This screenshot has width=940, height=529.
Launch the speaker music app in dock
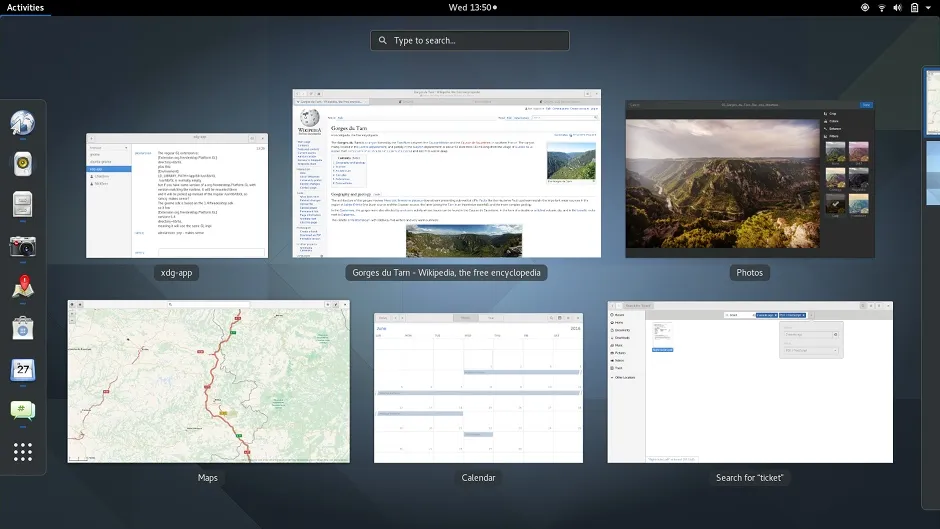[x=23, y=164]
